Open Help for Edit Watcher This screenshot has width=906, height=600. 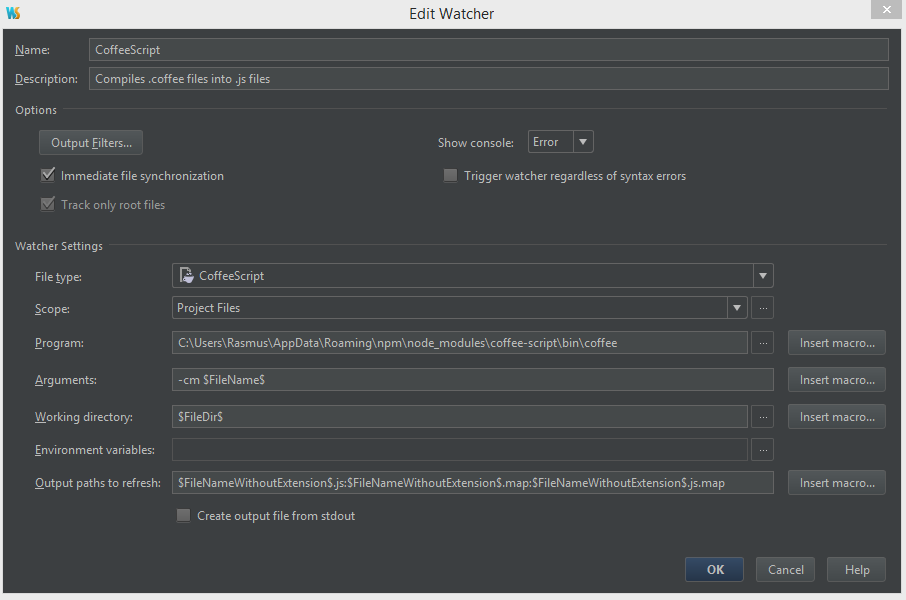tap(856, 569)
